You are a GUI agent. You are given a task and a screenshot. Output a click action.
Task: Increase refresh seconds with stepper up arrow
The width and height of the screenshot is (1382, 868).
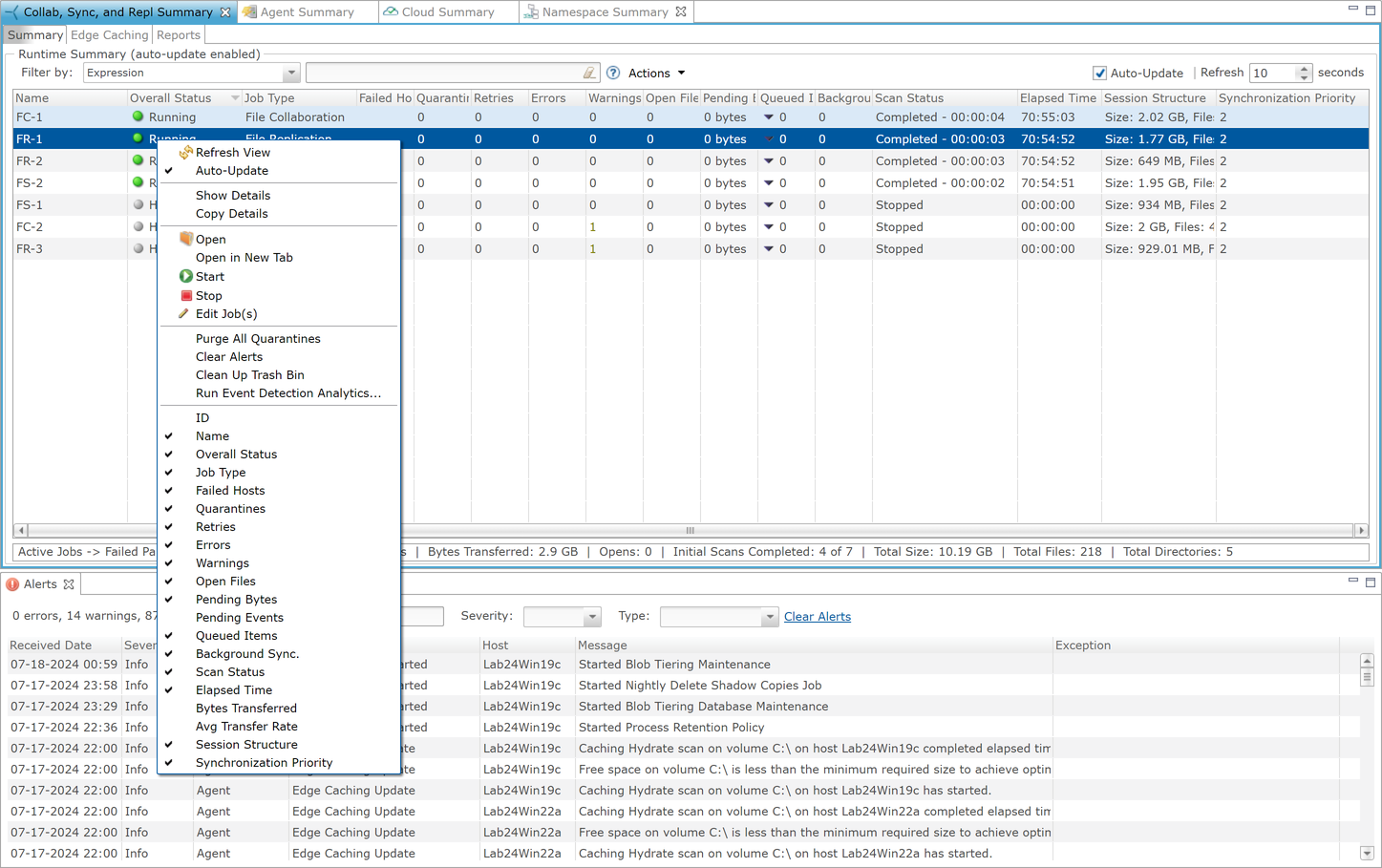click(1305, 69)
